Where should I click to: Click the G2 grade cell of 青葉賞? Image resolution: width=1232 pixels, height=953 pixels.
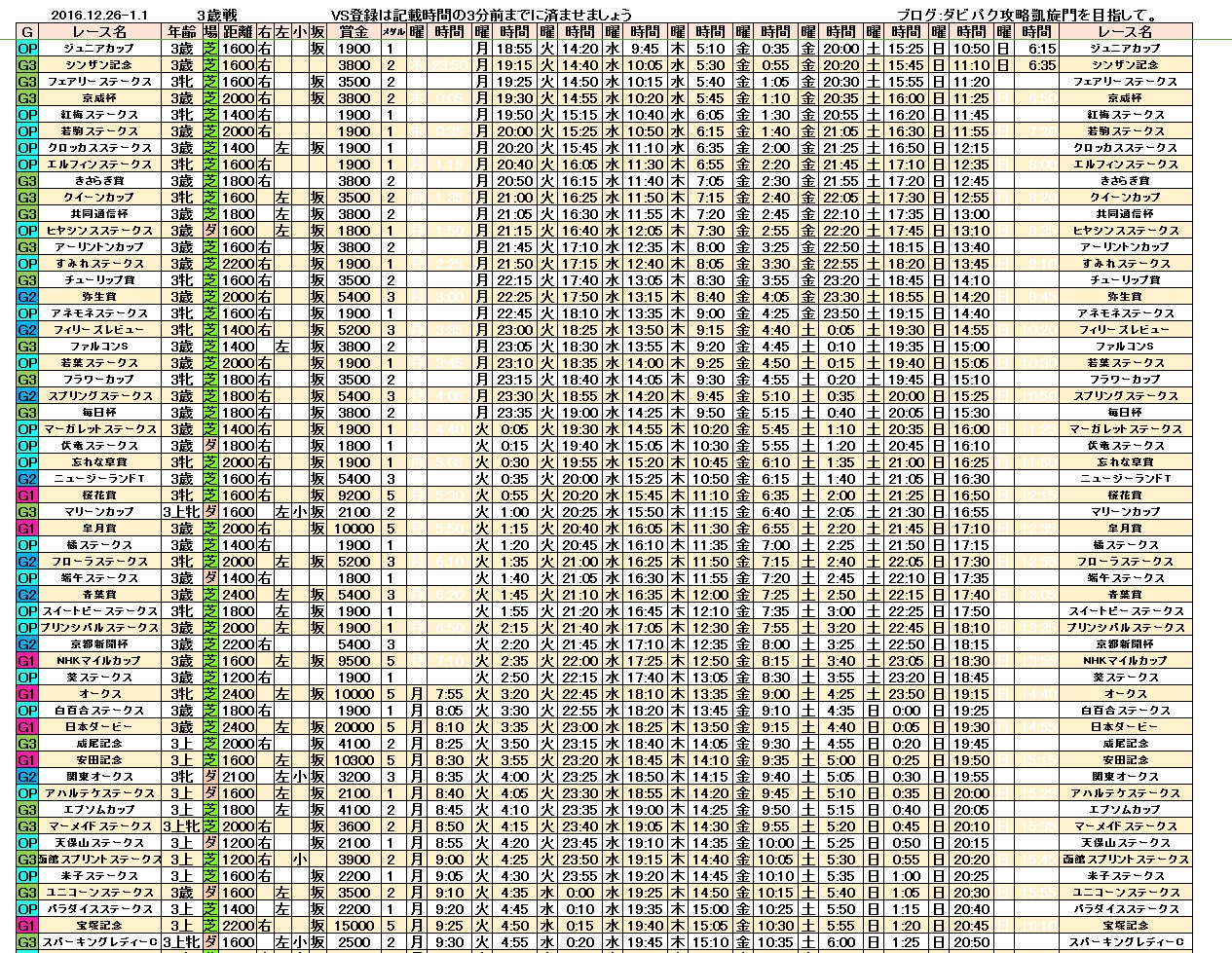point(27,595)
